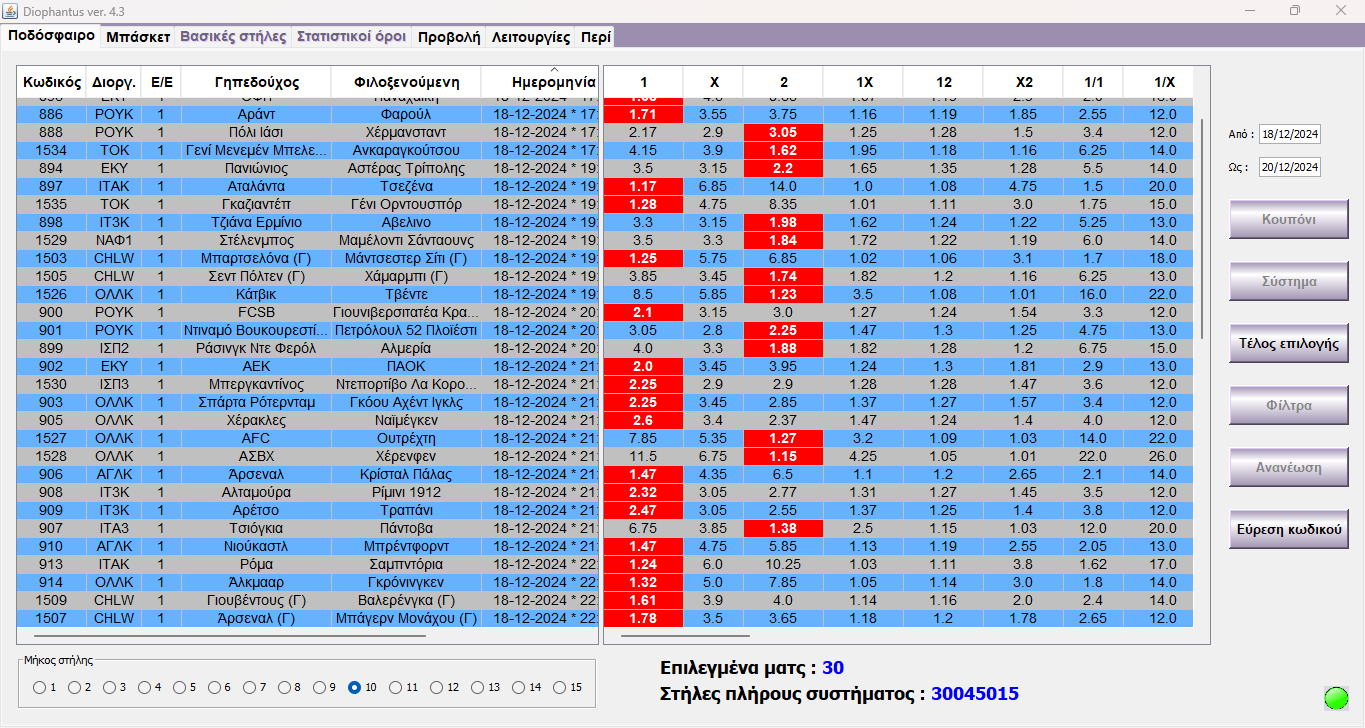Click the Γηπεδούχος column header

pos(256,82)
